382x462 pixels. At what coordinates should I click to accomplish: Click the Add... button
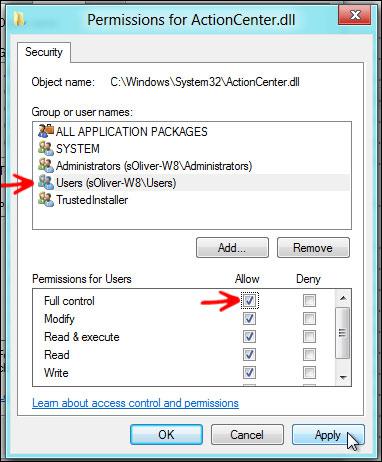[x=232, y=248]
